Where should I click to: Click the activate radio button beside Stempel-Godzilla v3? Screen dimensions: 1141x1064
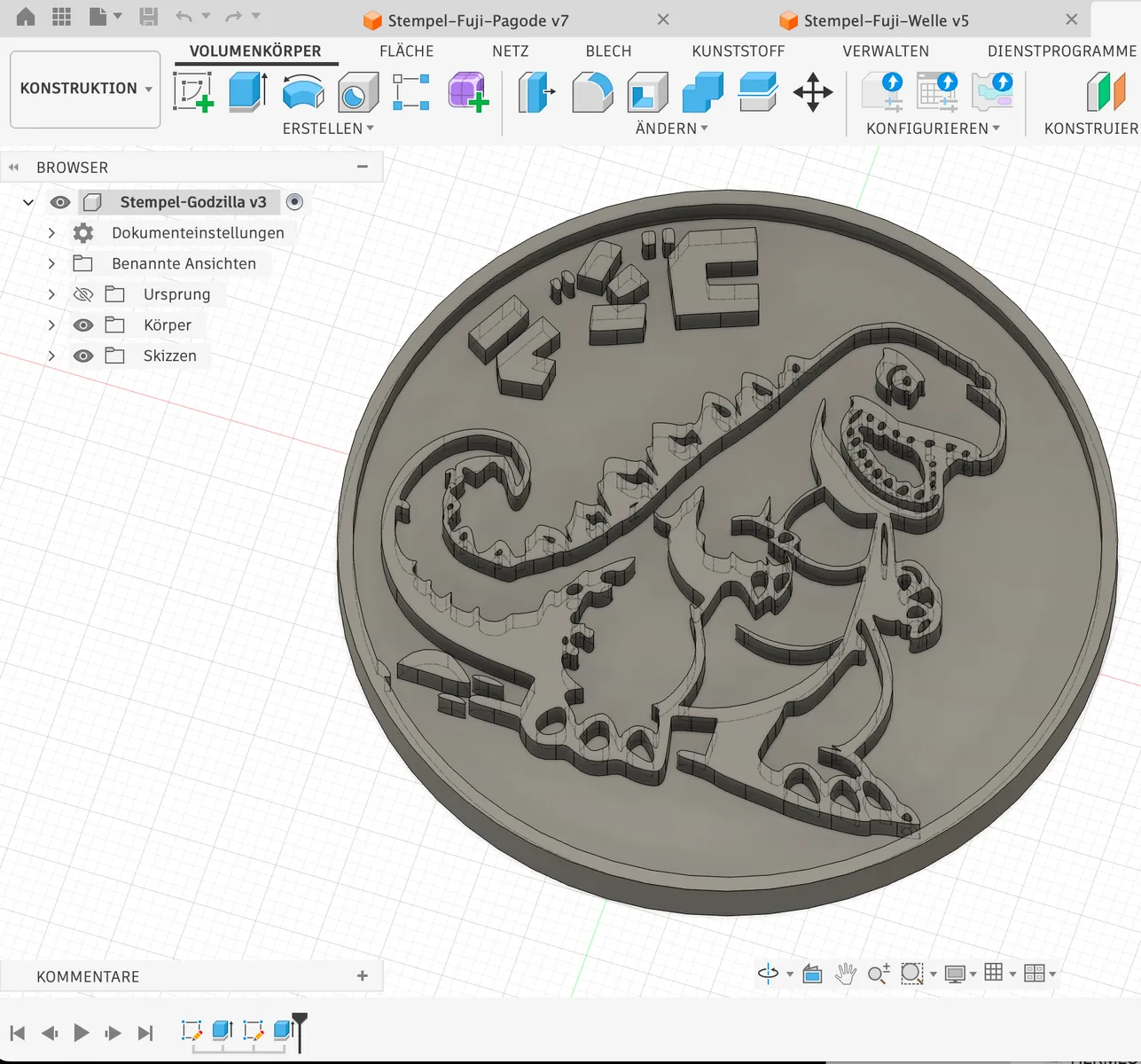pyautogui.click(x=295, y=202)
